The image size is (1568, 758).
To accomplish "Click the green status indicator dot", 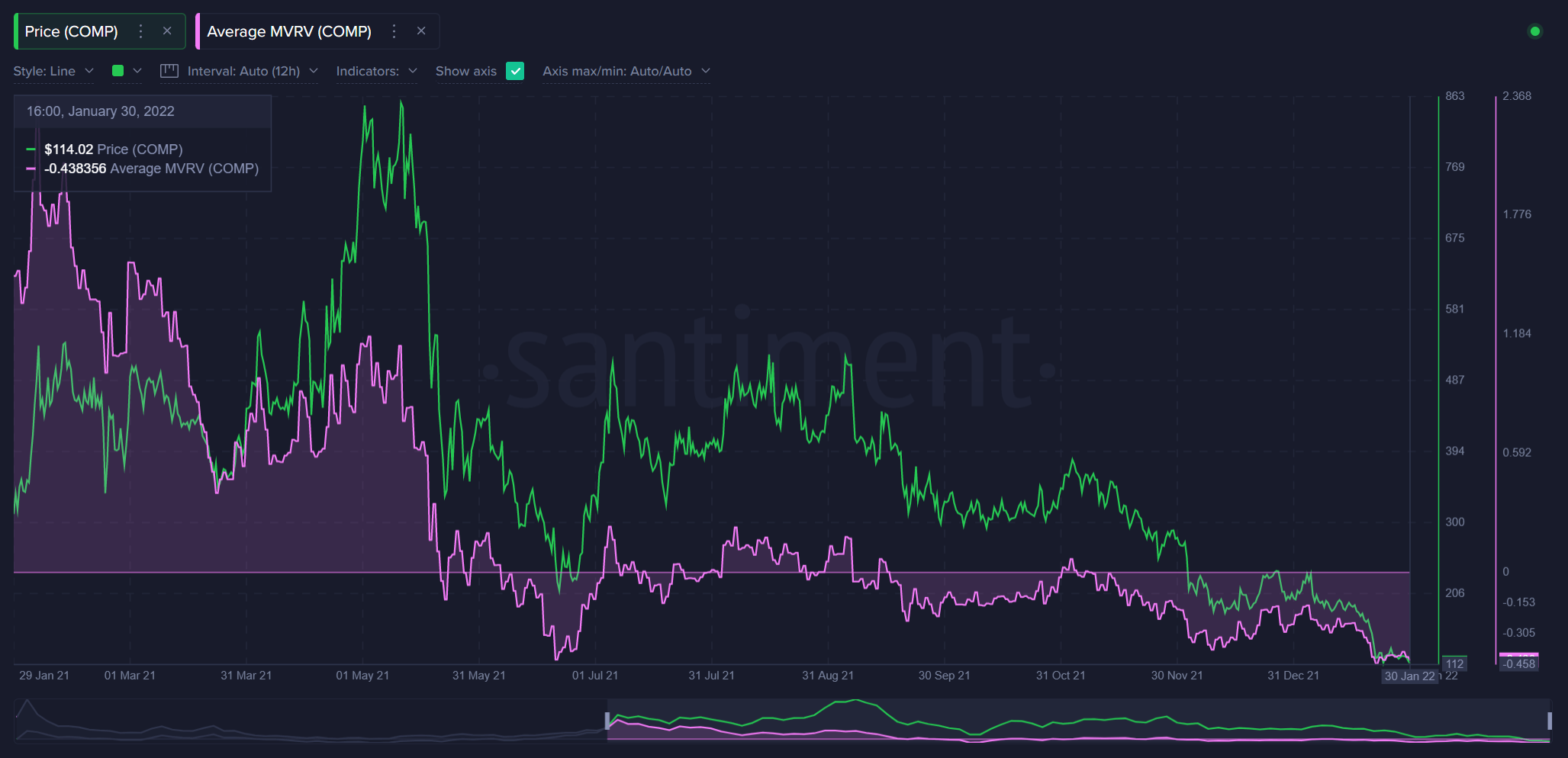I will [x=1535, y=31].
